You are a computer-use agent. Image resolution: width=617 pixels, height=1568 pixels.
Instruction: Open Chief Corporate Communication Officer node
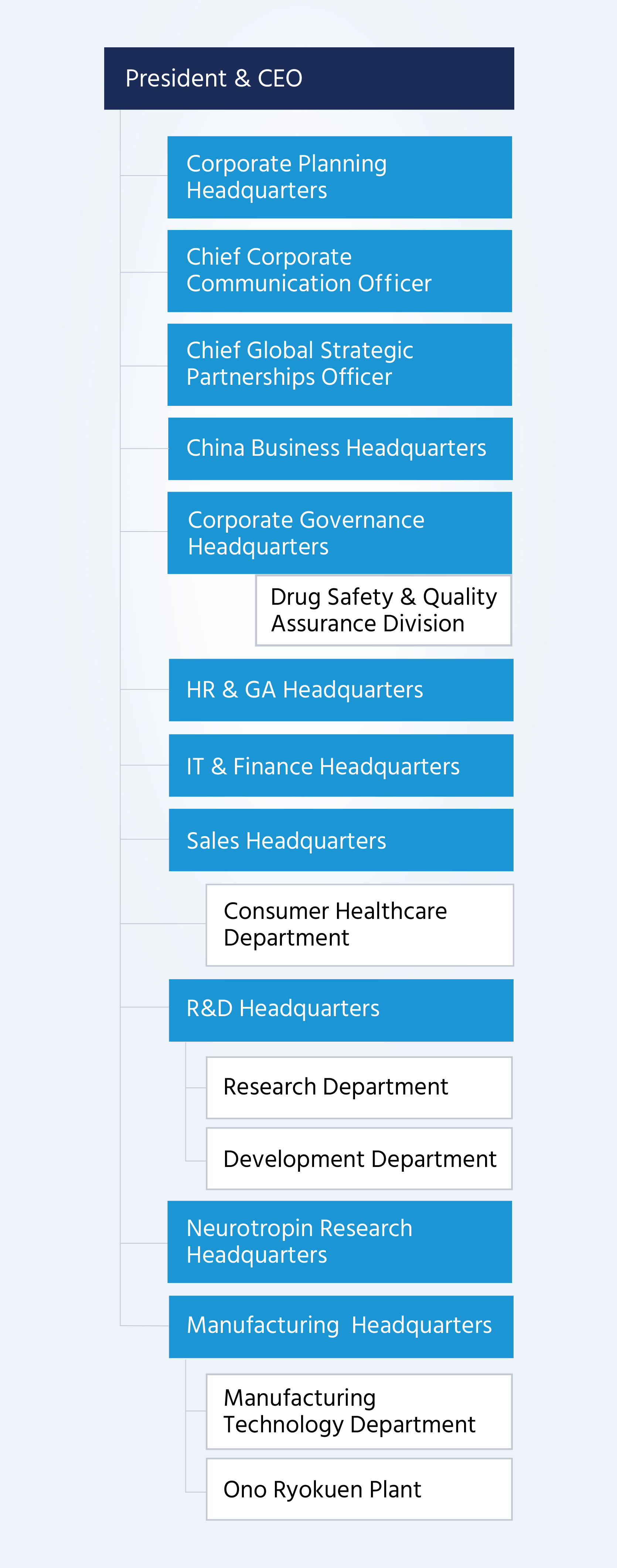340,271
